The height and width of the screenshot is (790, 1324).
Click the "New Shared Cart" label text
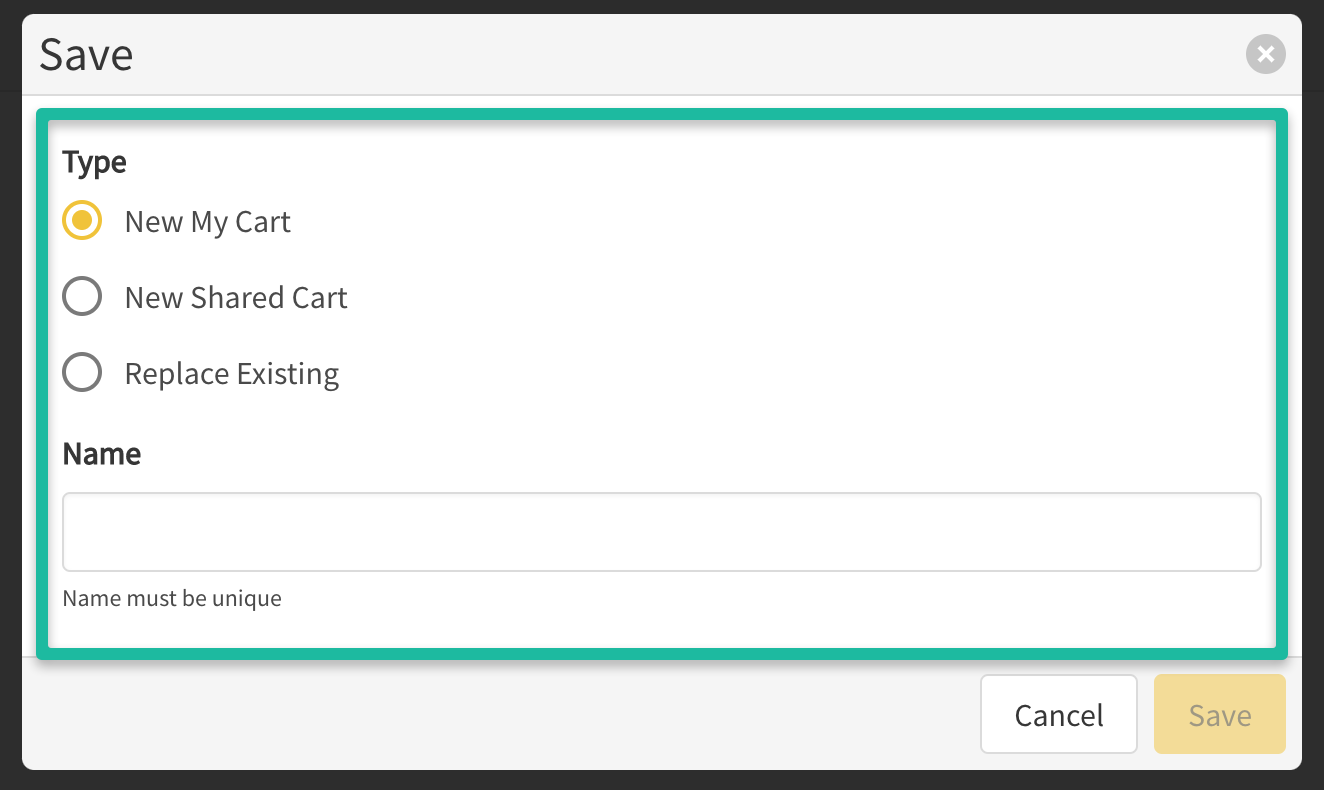click(x=235, y=297)
